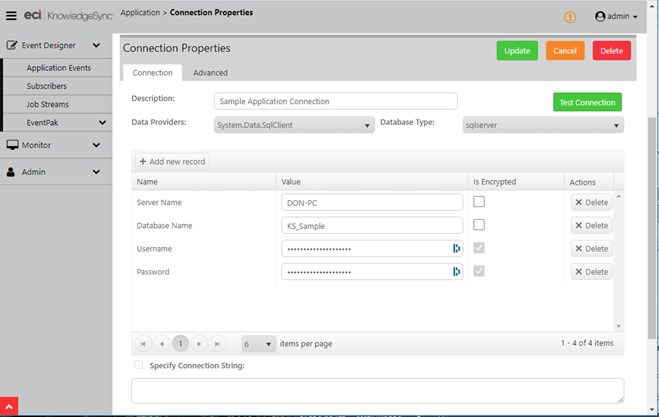Image resolution: width=659 pixels, height=417 pixels.
Task: Open the hamburger navigation menu
Action: click(11, 16)
